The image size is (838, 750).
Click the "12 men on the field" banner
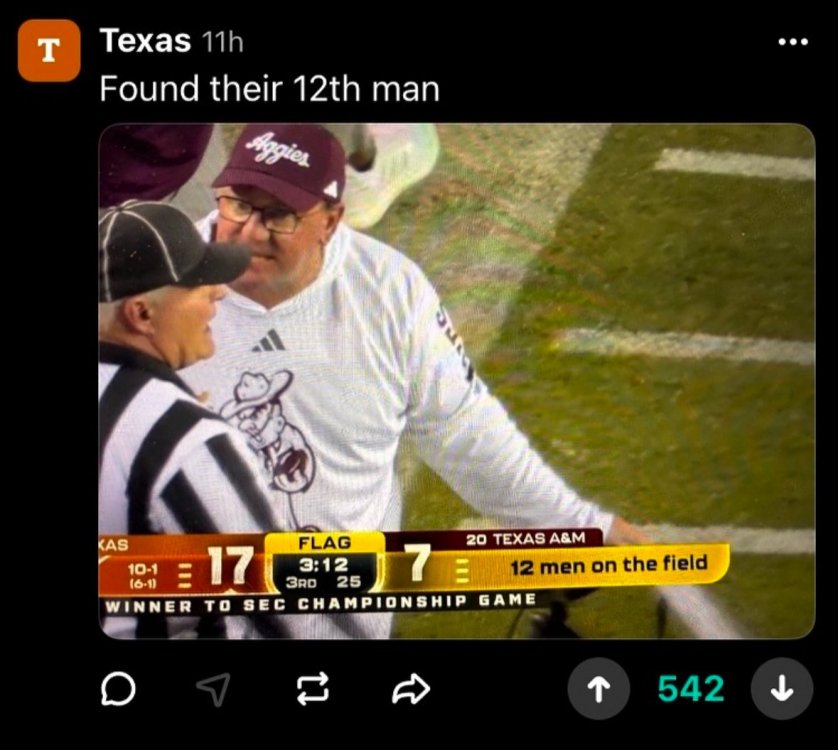[x=608, y=566]
